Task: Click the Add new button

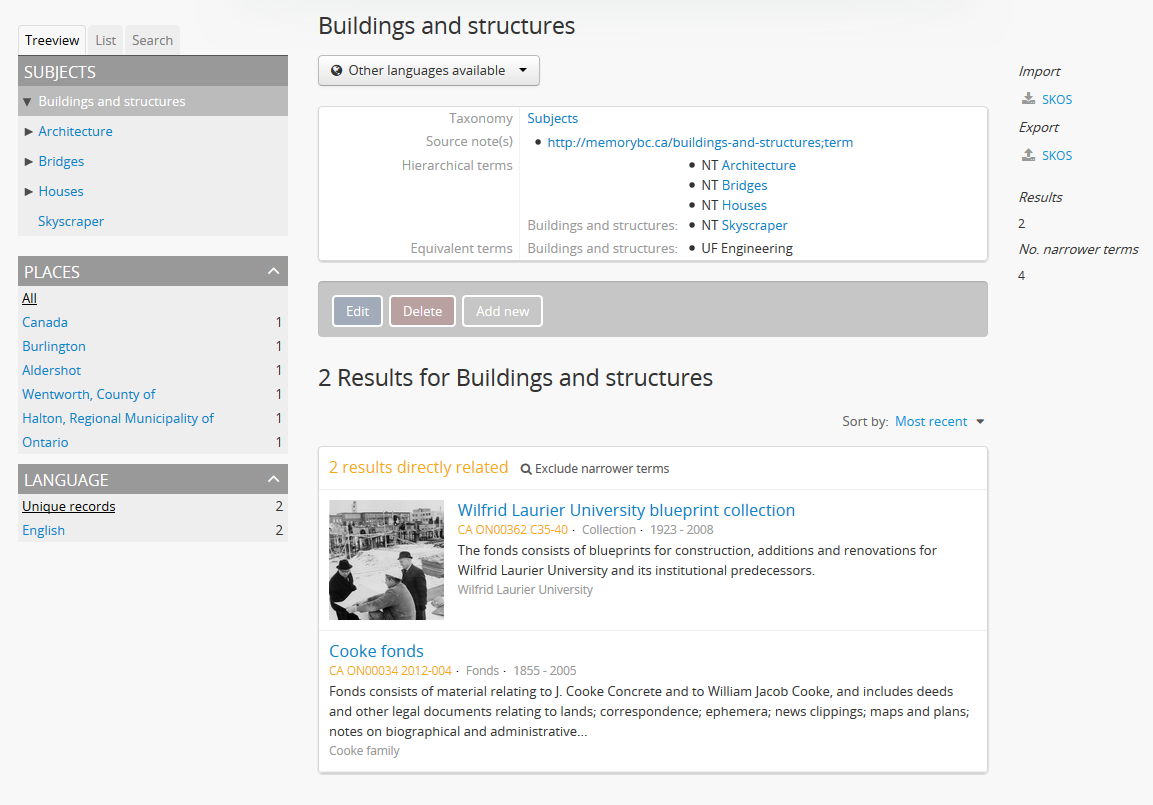Action: 502,310
